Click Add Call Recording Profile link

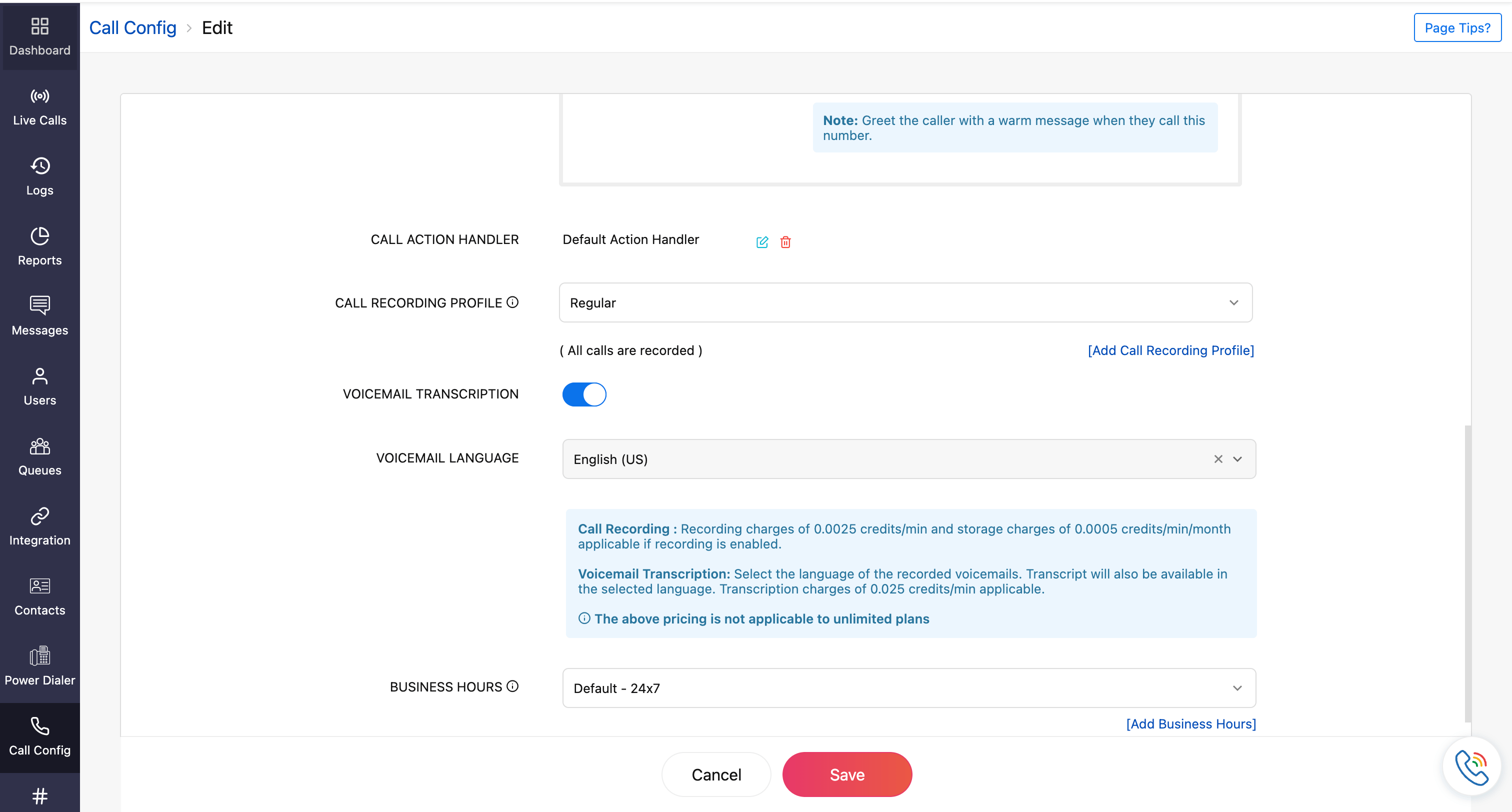click(x=1170, y=350)
